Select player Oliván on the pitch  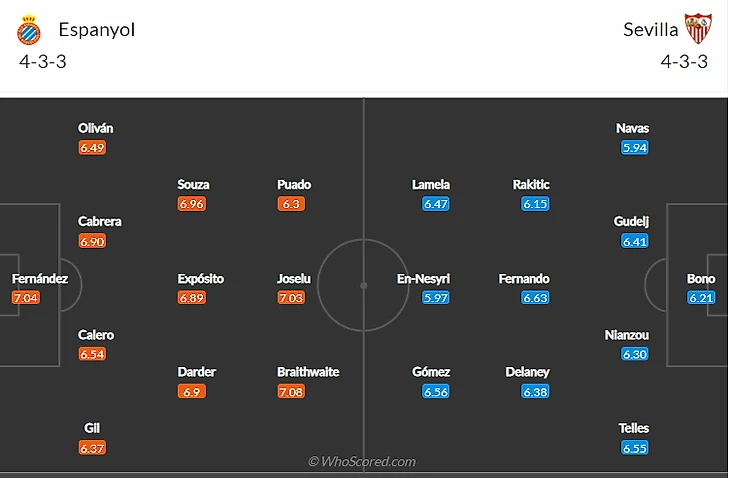coord(96,129)
